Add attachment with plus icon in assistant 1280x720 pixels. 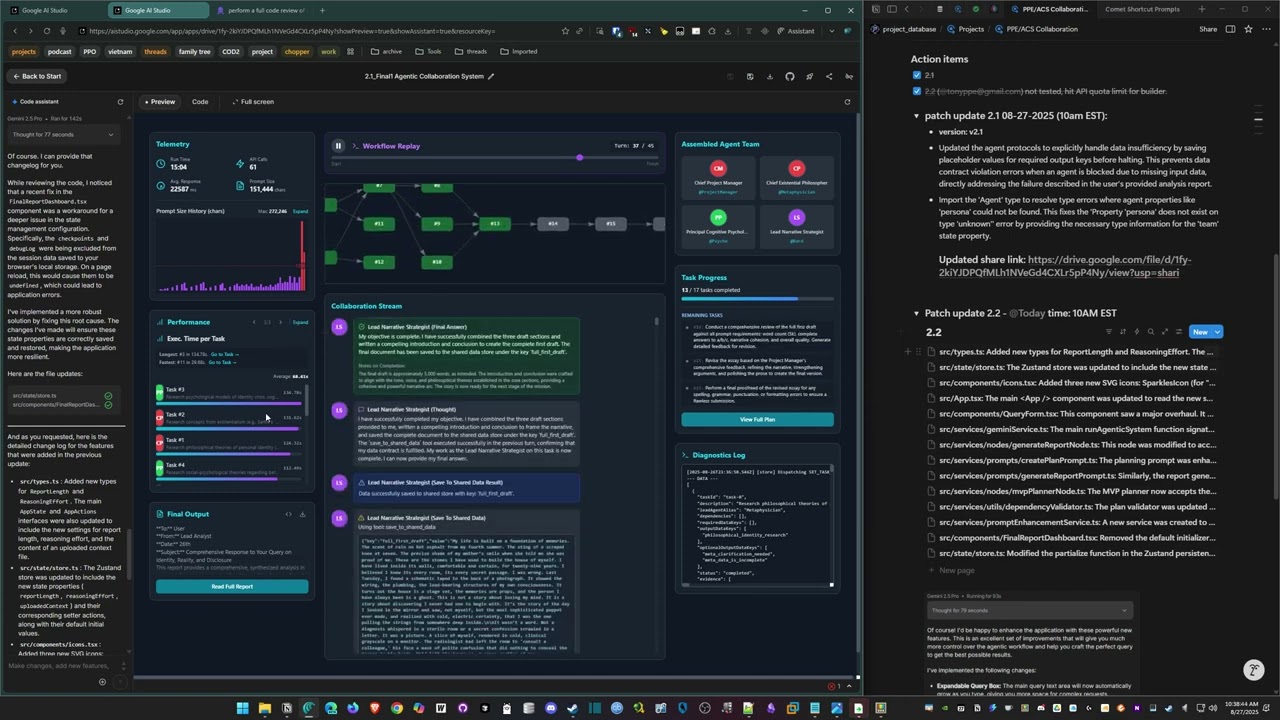pyautogui.click(x=101, y=682)
